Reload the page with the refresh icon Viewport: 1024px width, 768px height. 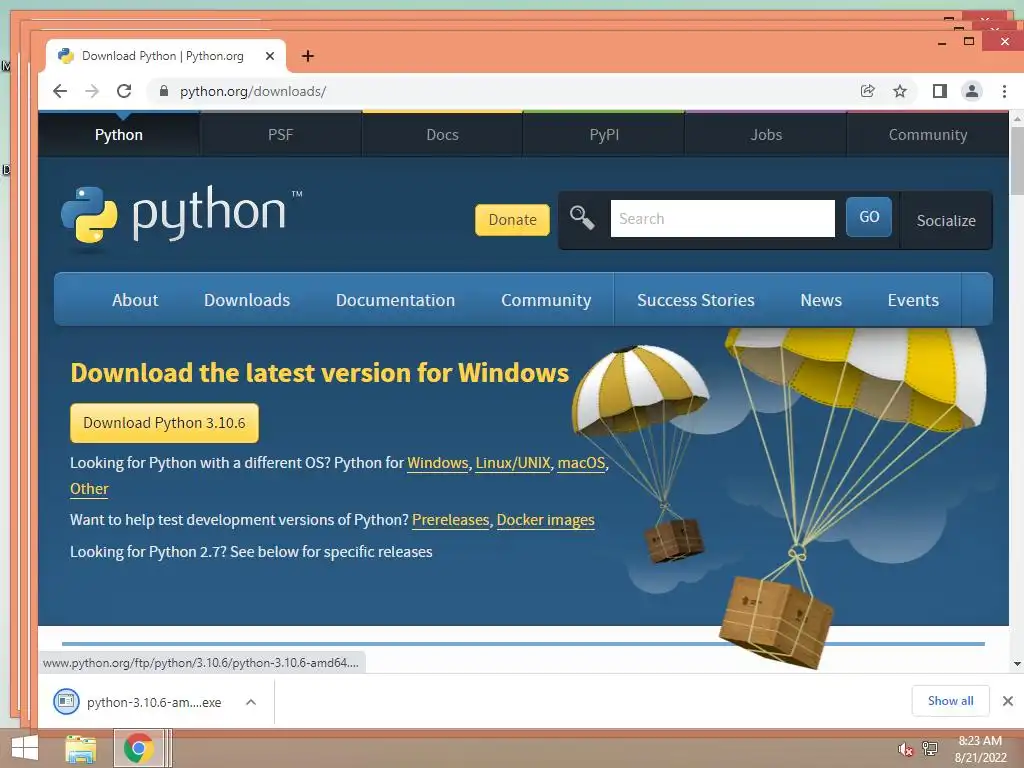[x=124, y=91]
